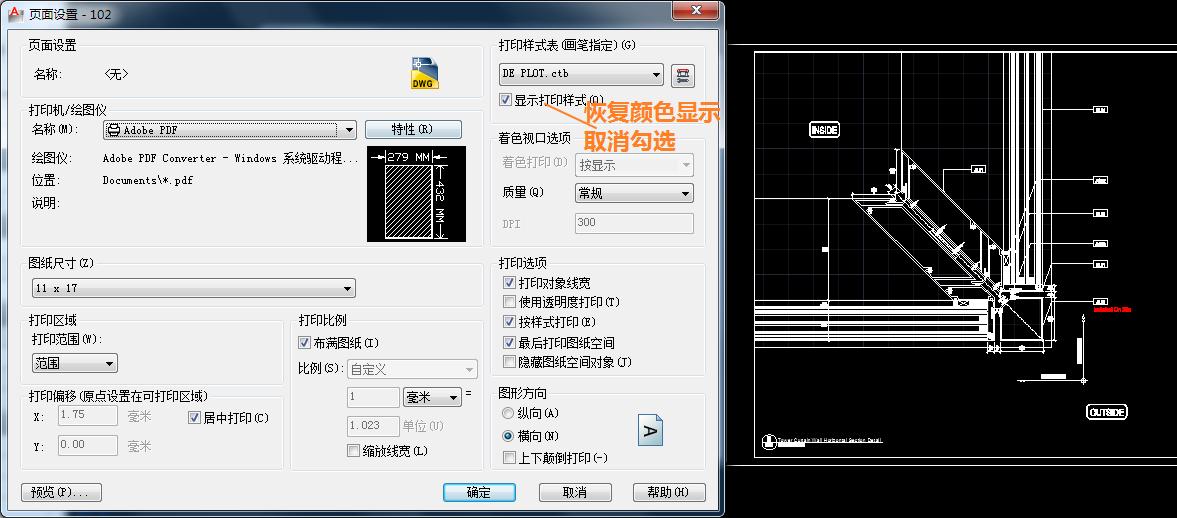Toggle 居中打印 checkbox
This screenshot has height=518, width=1177.
pyautogui.click(x=194, y=417)
